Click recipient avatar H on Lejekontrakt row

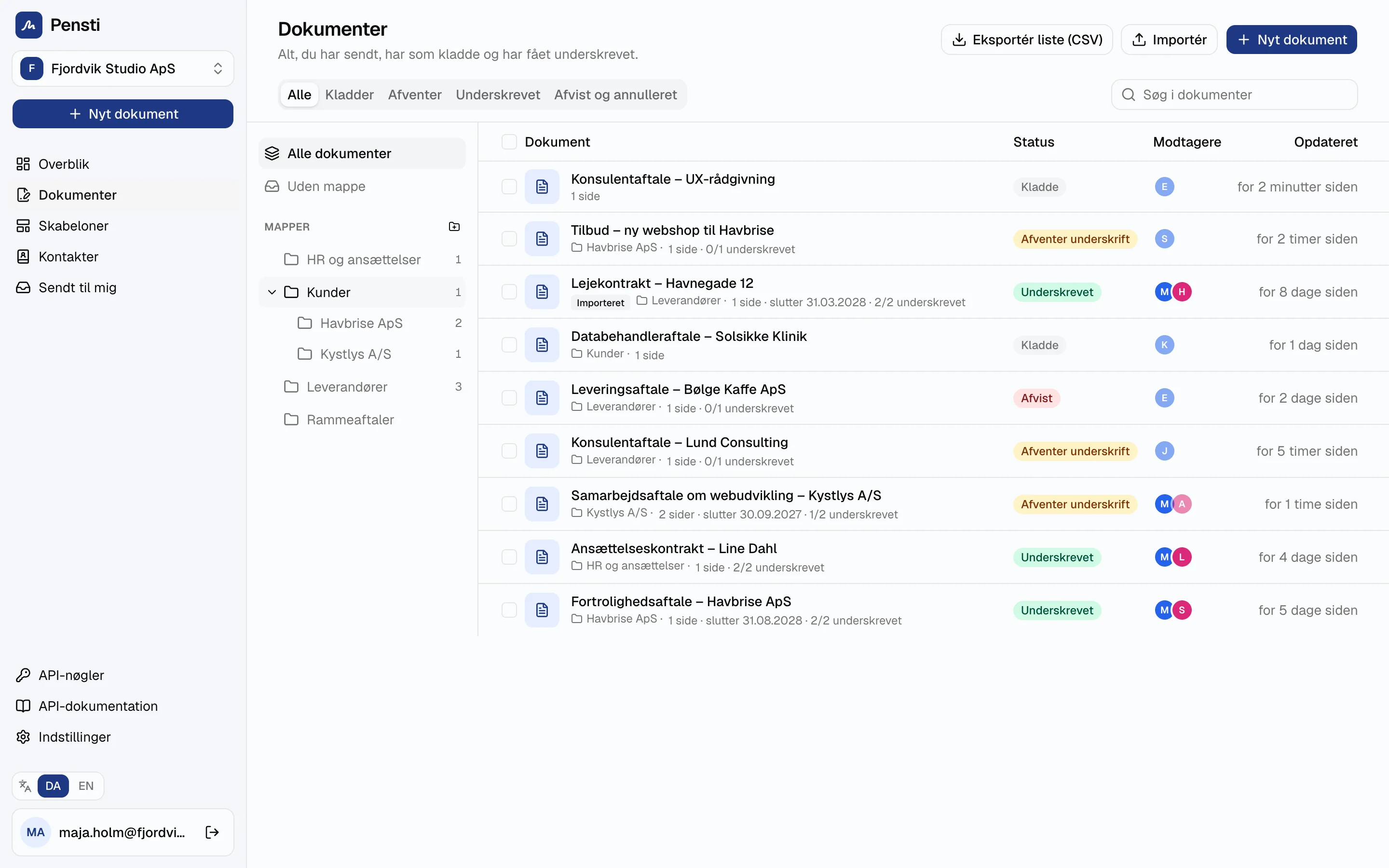1182,292
